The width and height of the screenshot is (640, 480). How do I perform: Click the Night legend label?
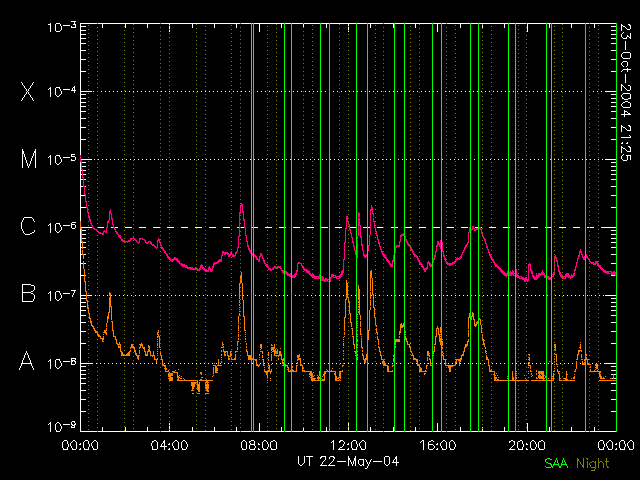click(x=593, y=464)
